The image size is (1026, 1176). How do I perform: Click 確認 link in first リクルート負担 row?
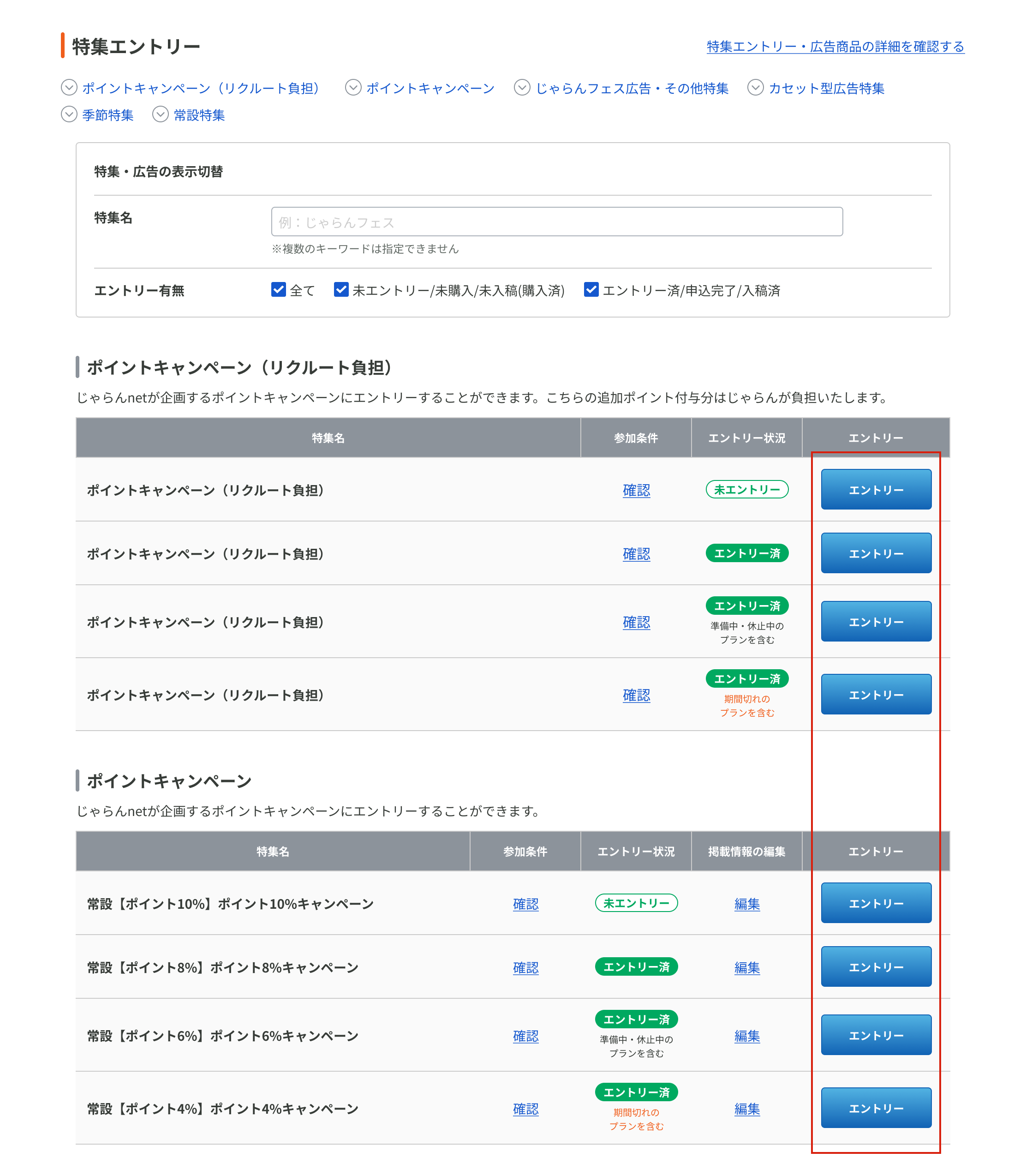tap(636, 490)
